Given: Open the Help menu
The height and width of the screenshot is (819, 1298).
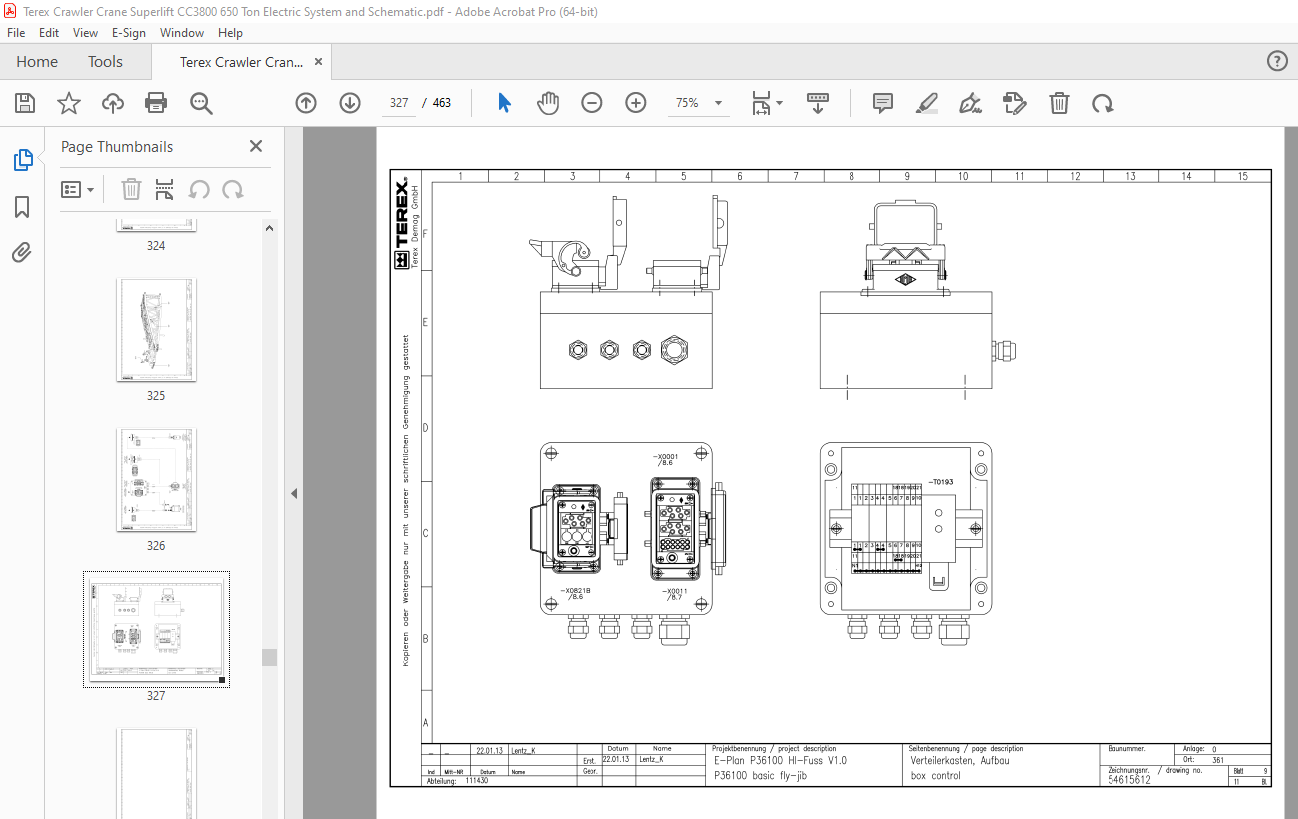Looking at the screenshot, I should point(230,33).
